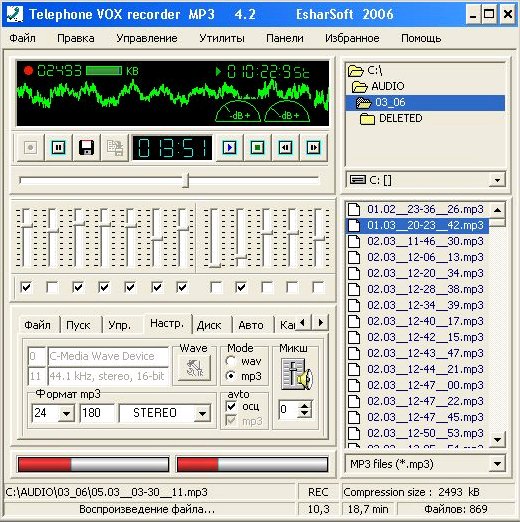520x522 pixels.
Task: Open the Утилиты menu
Action: (222, 38)
